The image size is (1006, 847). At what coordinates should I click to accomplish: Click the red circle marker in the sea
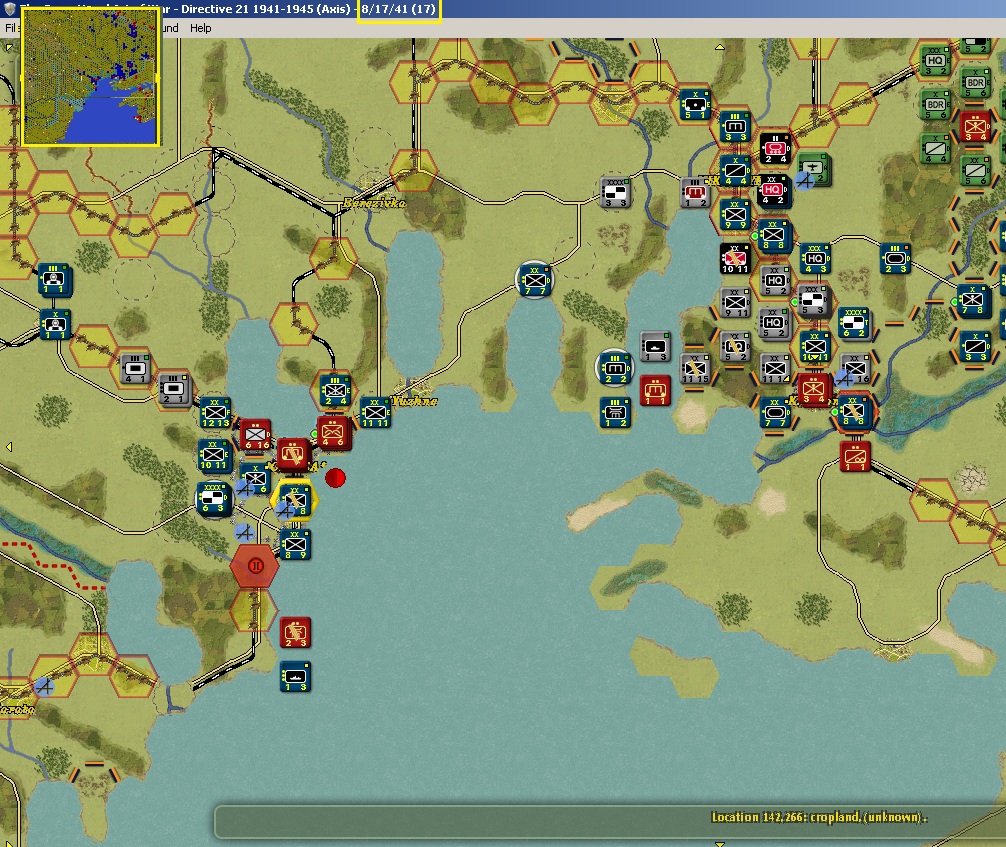pos(335,478)
